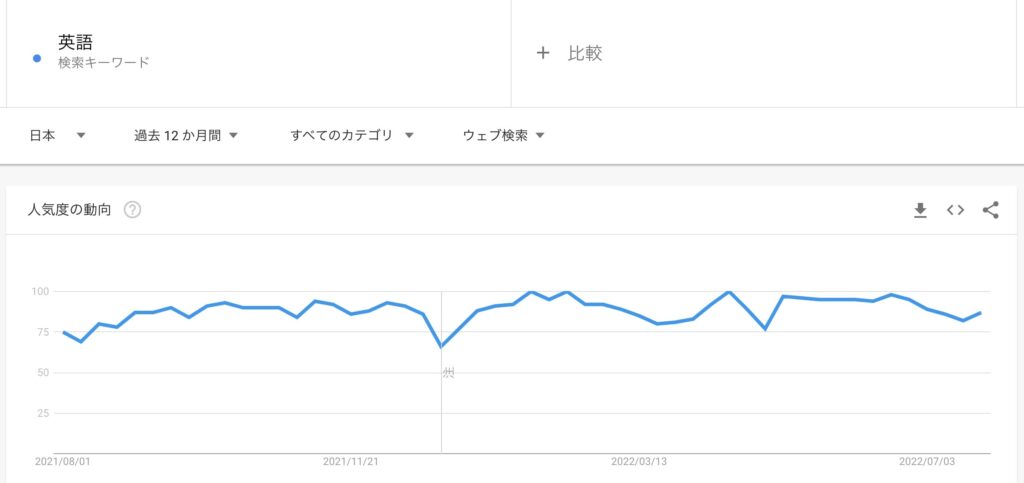The image size is (1024, 483).
Task: Click the trend line's lowest dip point
Action: click(441, 347)
